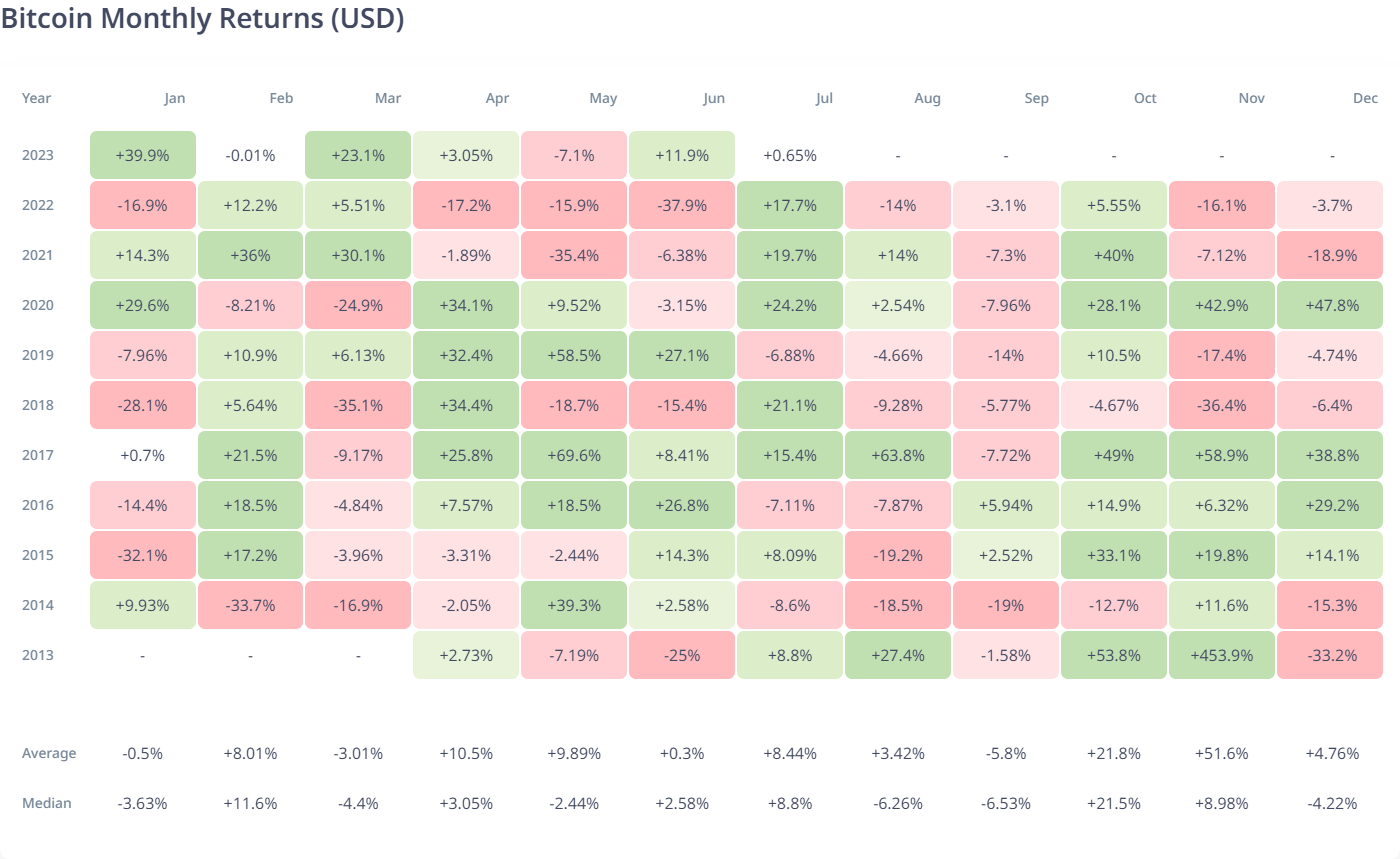Image resolution: width=1400 pixels, height=859 pixels.
Task: Select the Median row label
Action: click(46, 803)
